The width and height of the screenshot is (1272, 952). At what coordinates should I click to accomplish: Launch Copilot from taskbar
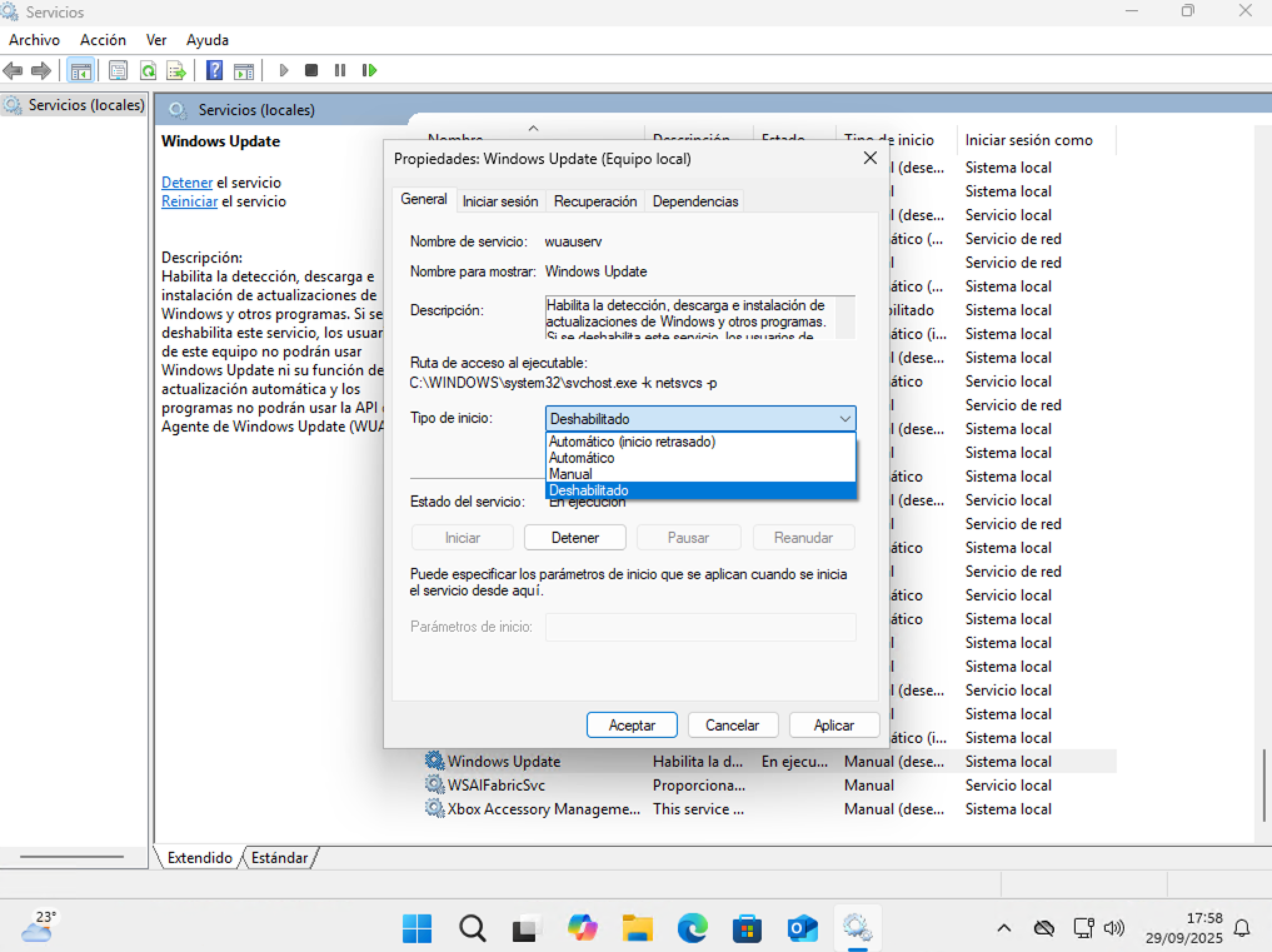pos(582,928)
